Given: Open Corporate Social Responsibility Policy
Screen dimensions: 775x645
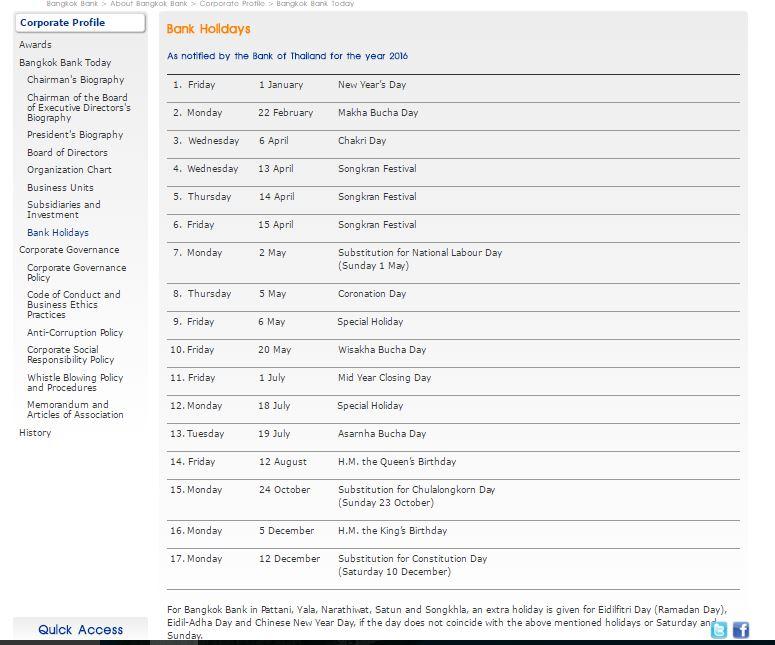Looking at the screenshot, I should pos(71,354).
